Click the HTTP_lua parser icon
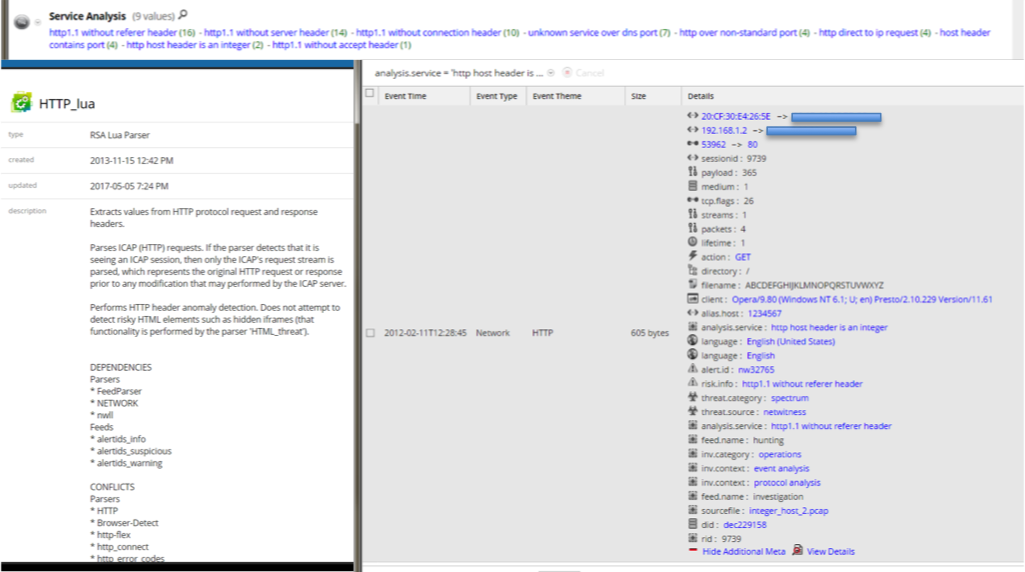 pos(21,102)
